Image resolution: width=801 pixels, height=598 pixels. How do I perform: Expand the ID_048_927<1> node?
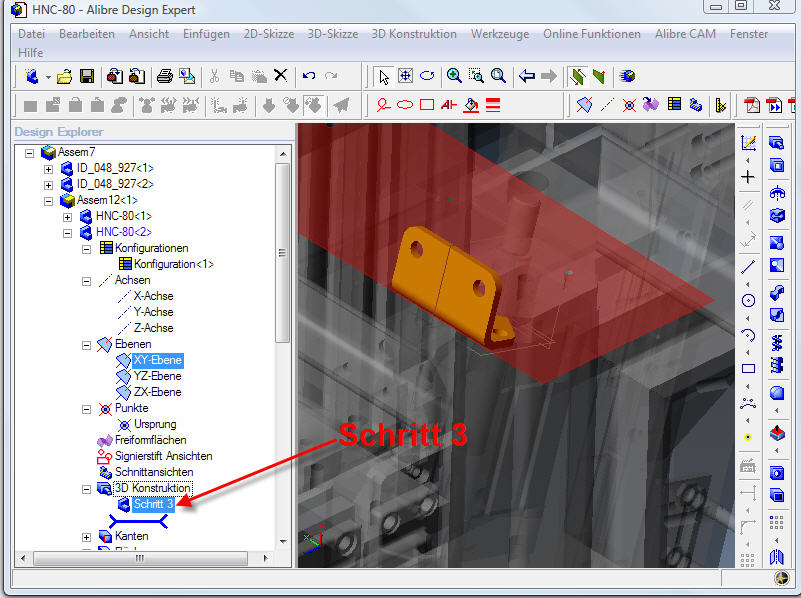[x=49, y=169]
